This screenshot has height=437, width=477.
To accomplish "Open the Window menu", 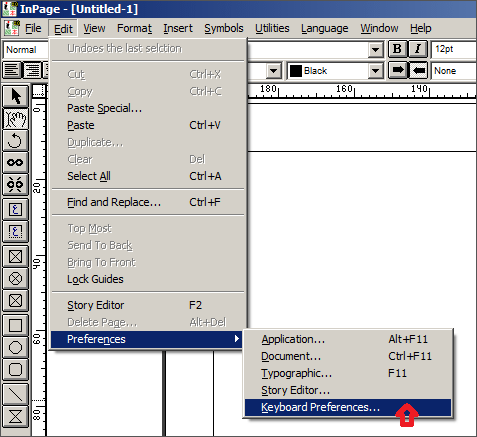I will pyautogui.click(x=379, y=28).
